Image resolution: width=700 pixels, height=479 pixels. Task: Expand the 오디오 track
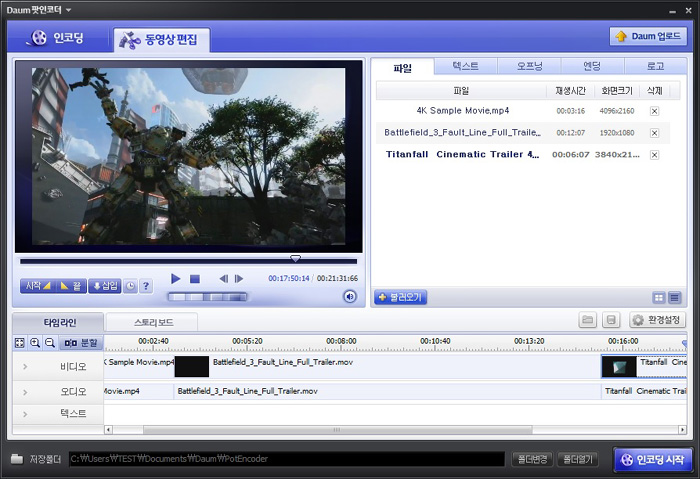click(25, 392)
